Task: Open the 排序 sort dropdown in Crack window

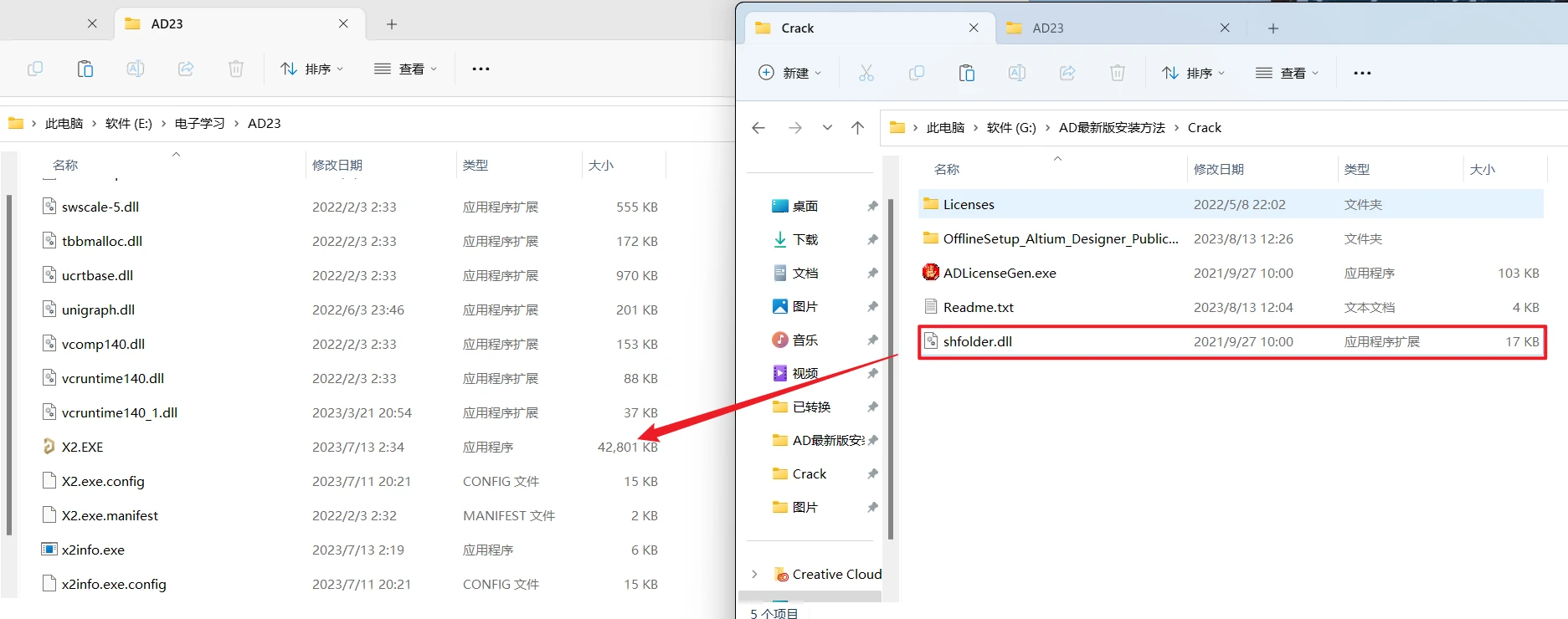Action: click(1193, 73)
